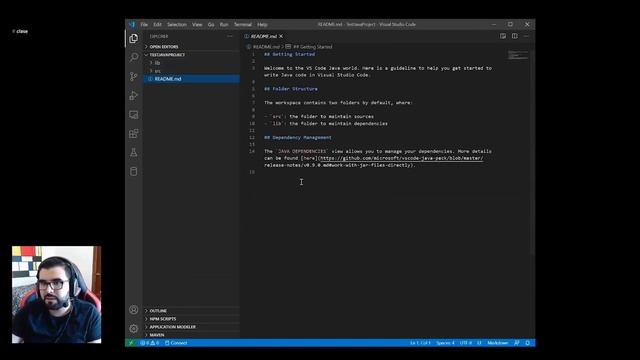Open the Testing flask view
Screen dimensions: 640x360
[133, 153]
